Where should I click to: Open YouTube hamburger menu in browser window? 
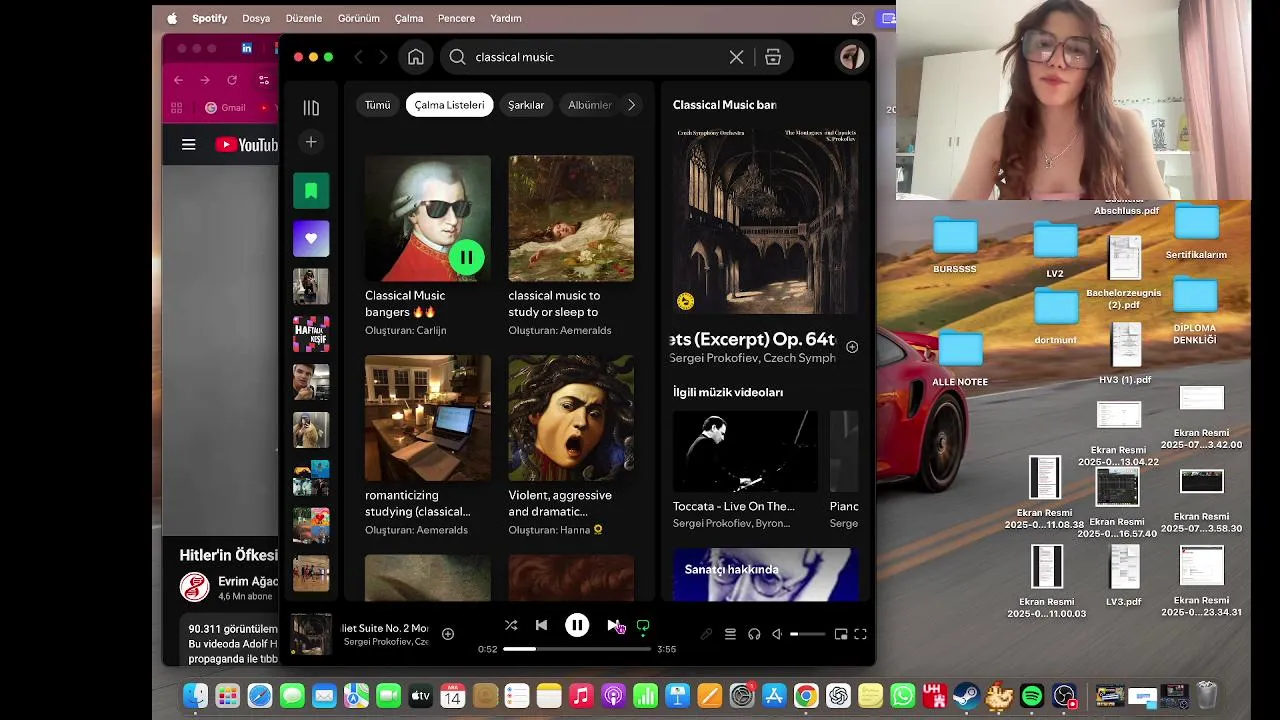pos(188,145)
